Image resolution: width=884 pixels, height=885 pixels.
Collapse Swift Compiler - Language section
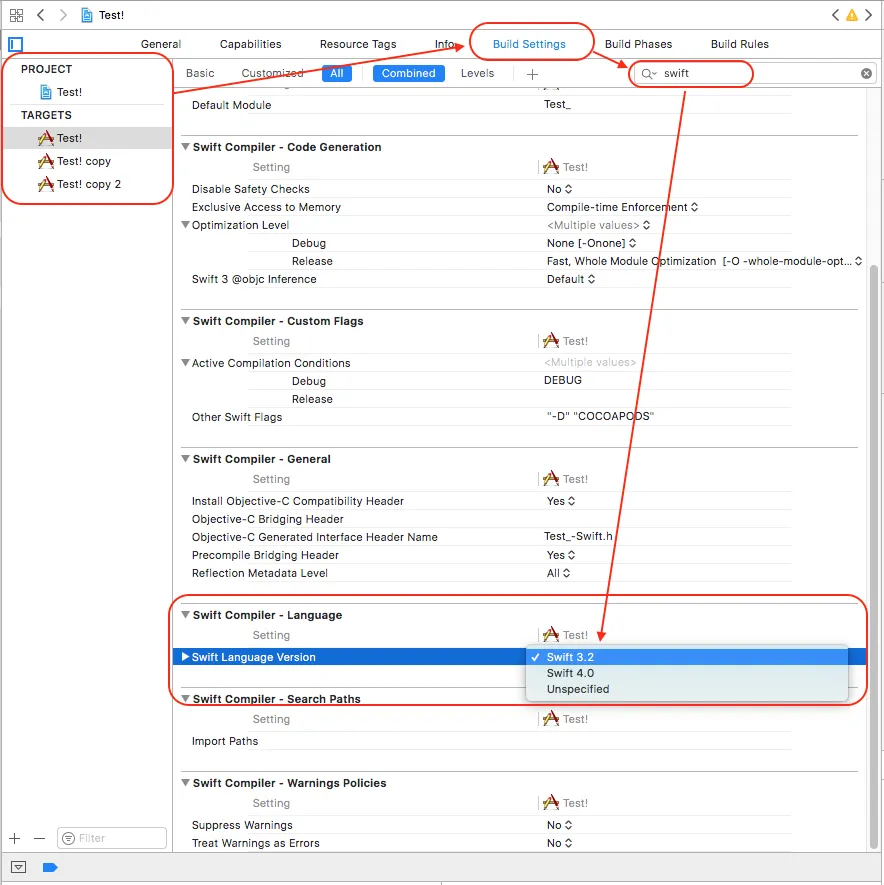click(185, 614)
